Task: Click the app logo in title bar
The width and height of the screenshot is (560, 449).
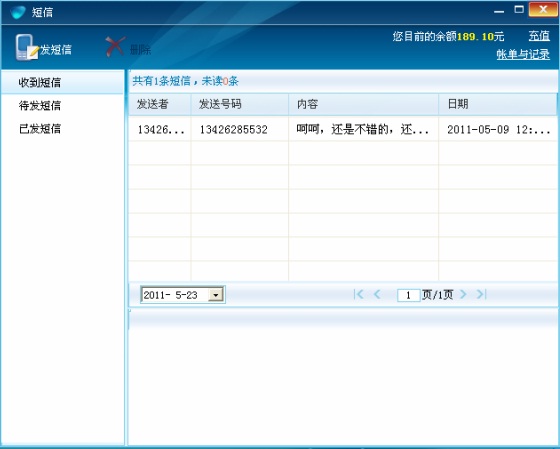Action: pos(18,12)
